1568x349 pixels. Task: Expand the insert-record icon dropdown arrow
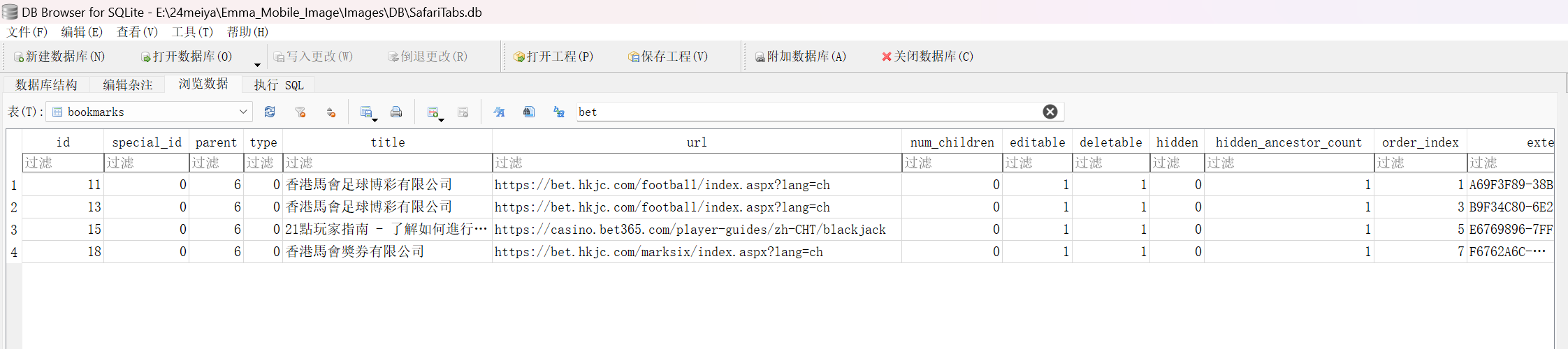coord(442,120)
